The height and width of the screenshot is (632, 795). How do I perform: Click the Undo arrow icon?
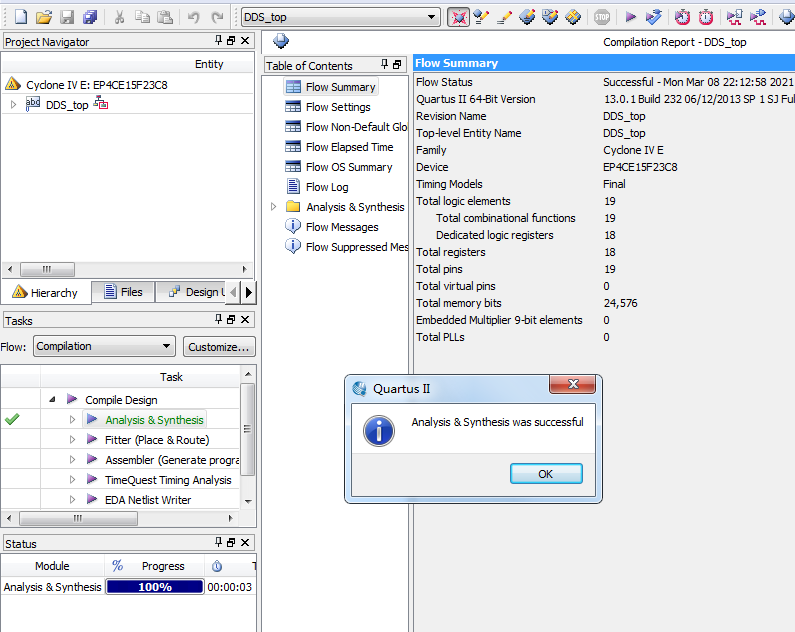coord(194,17)
